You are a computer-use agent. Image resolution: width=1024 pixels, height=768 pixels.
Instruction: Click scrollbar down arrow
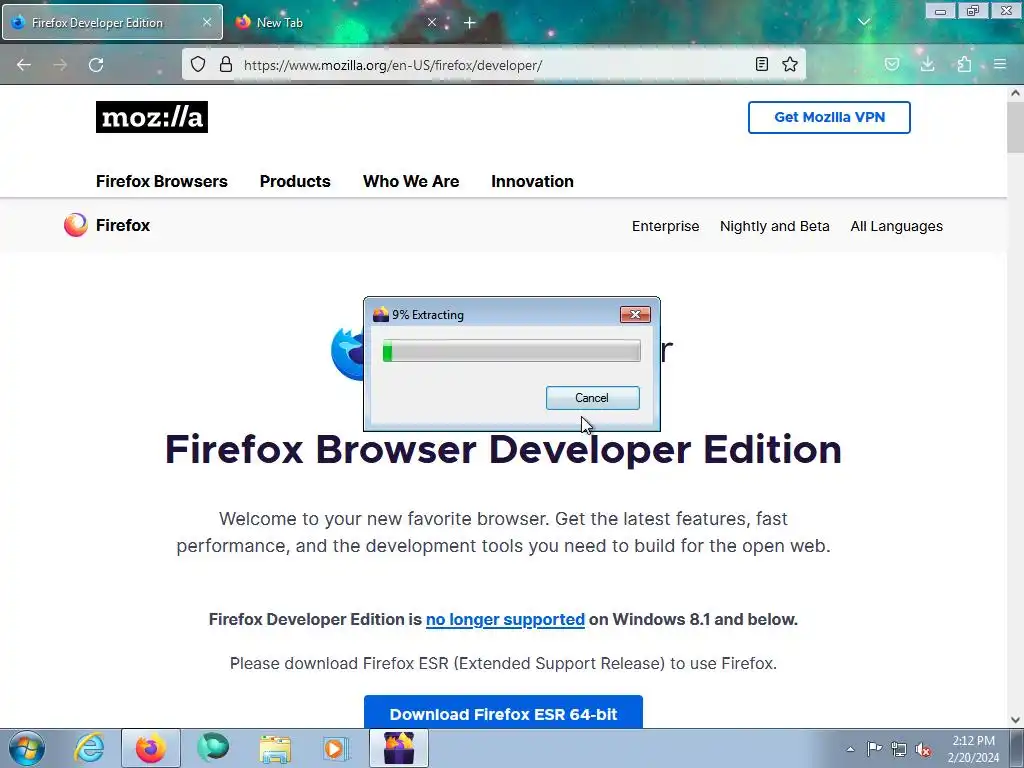1015,720
